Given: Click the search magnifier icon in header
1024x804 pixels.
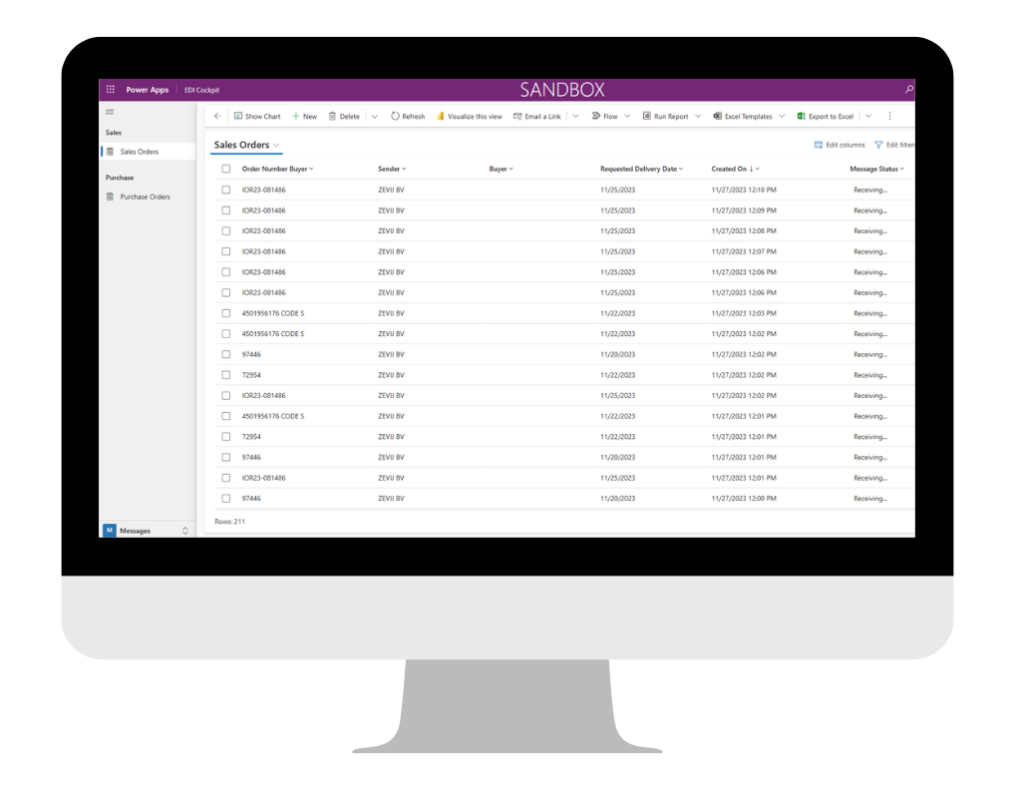Looking at the screenshot, I should (908, 89).
